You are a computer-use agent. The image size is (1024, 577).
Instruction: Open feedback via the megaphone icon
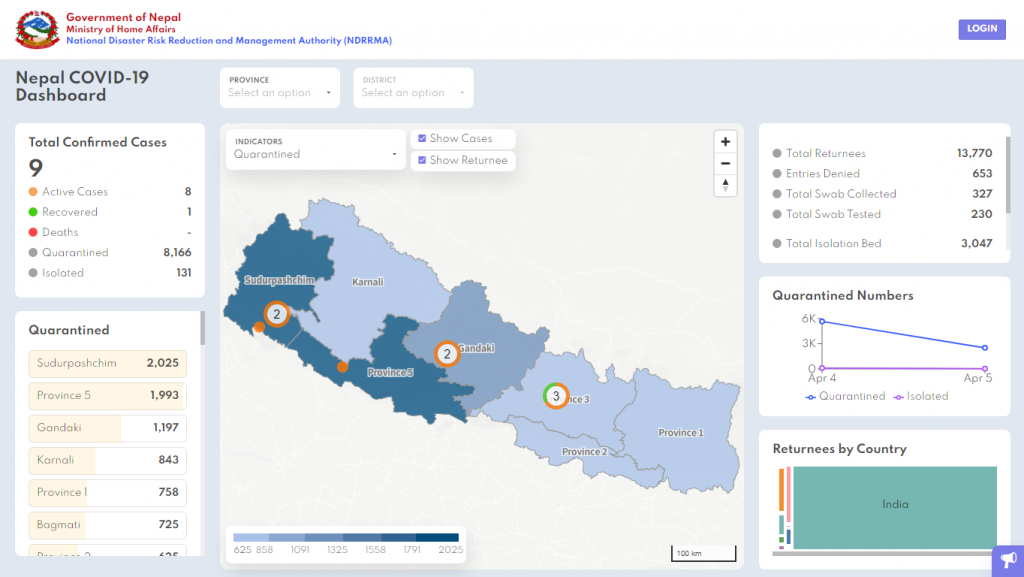pyautogui.click(x=1008, y=561)
